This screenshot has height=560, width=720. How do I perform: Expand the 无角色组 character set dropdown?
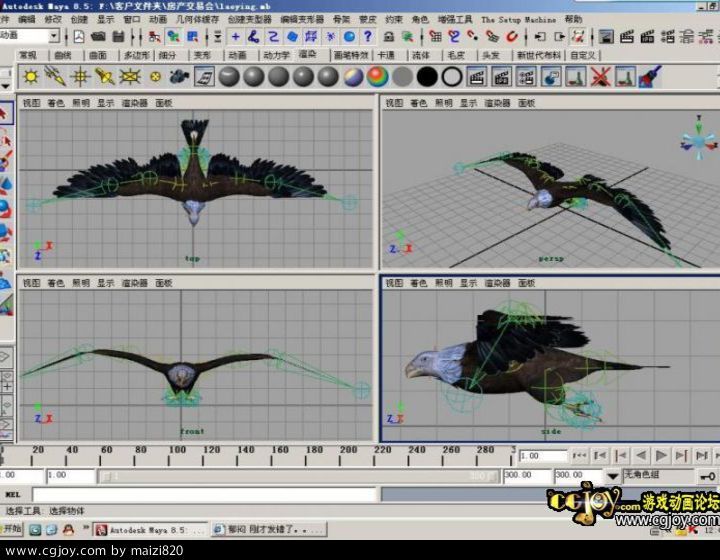tap(612, 476)
